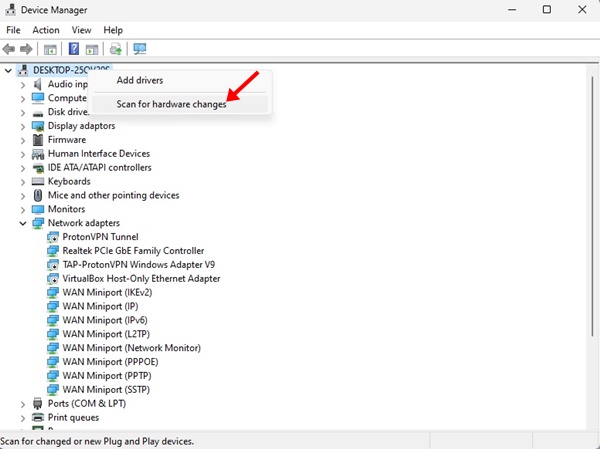Open the Action menu
The height and width of the screenshot is (449, 600).
46,30
